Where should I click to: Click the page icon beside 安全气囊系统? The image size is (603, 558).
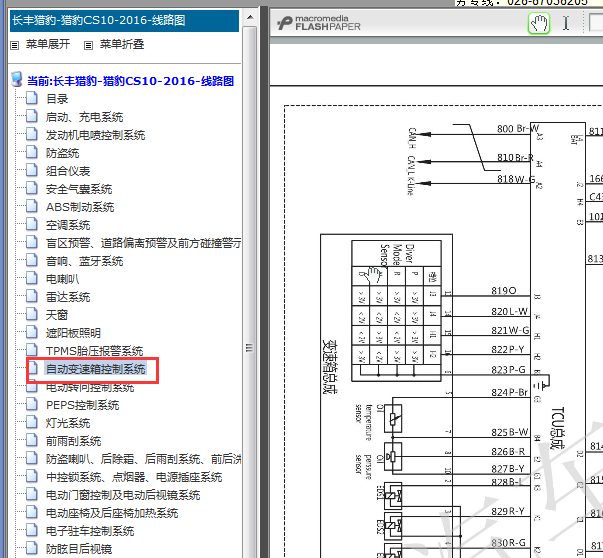(x=32, y=188)
